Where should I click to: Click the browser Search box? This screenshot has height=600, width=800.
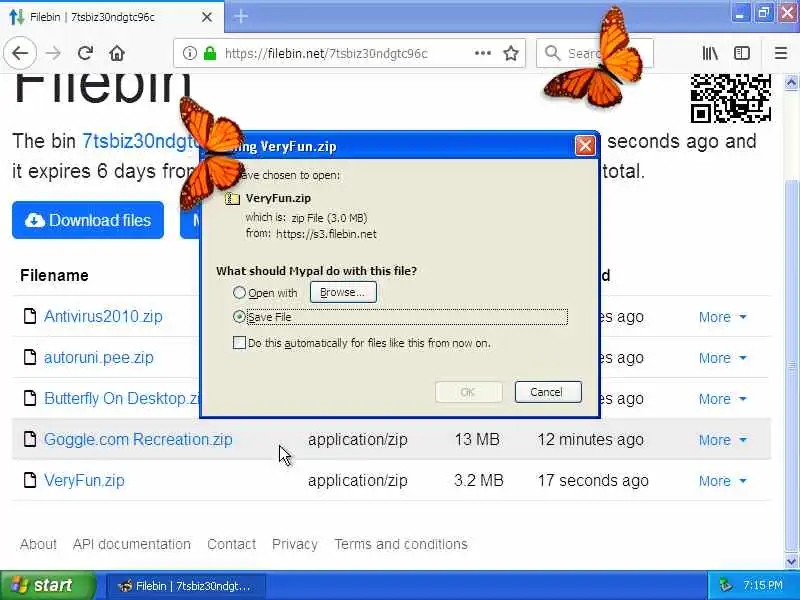tap(595, 53)
